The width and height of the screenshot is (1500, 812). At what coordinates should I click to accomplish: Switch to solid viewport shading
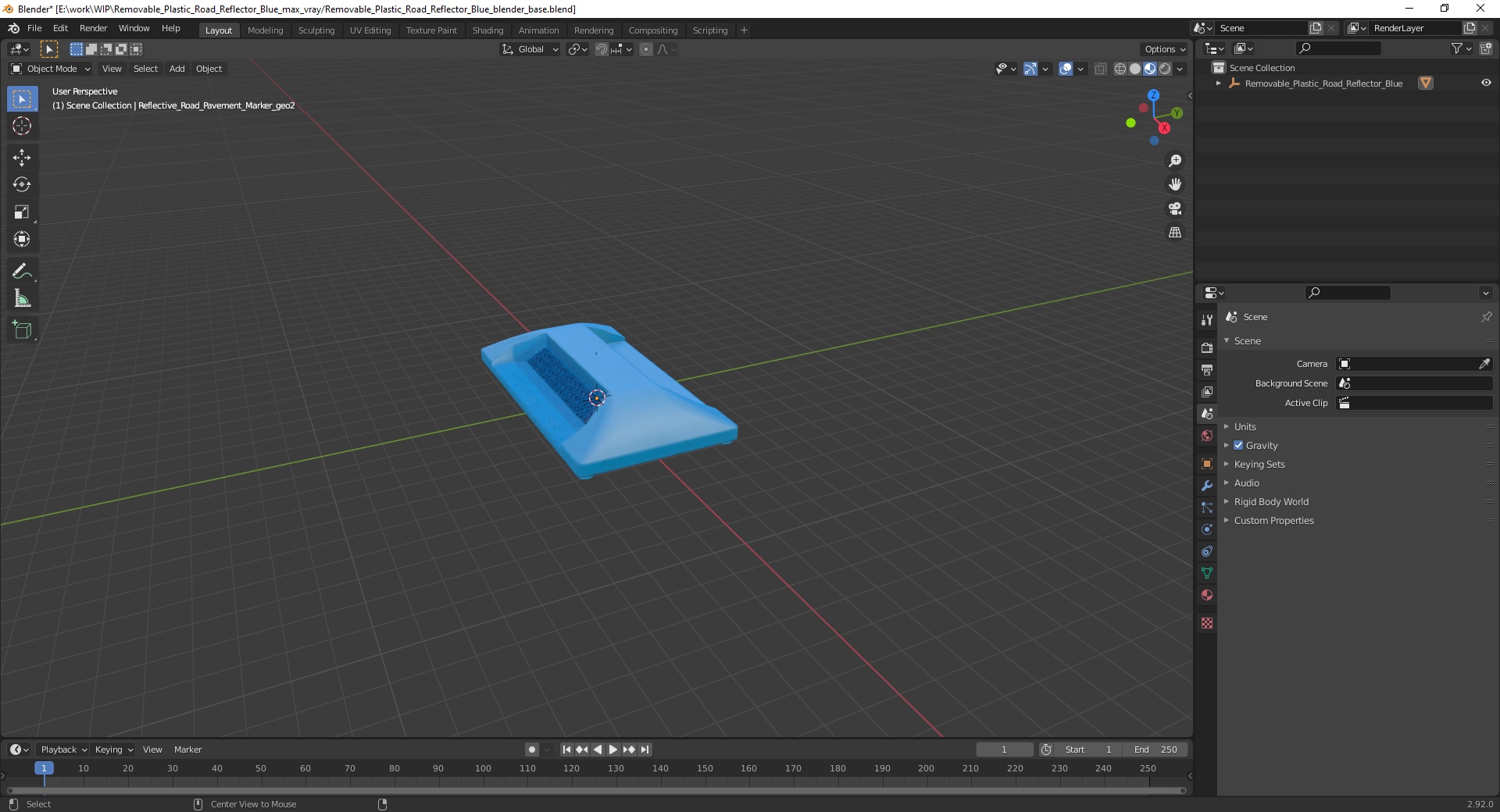(1135, 69)
